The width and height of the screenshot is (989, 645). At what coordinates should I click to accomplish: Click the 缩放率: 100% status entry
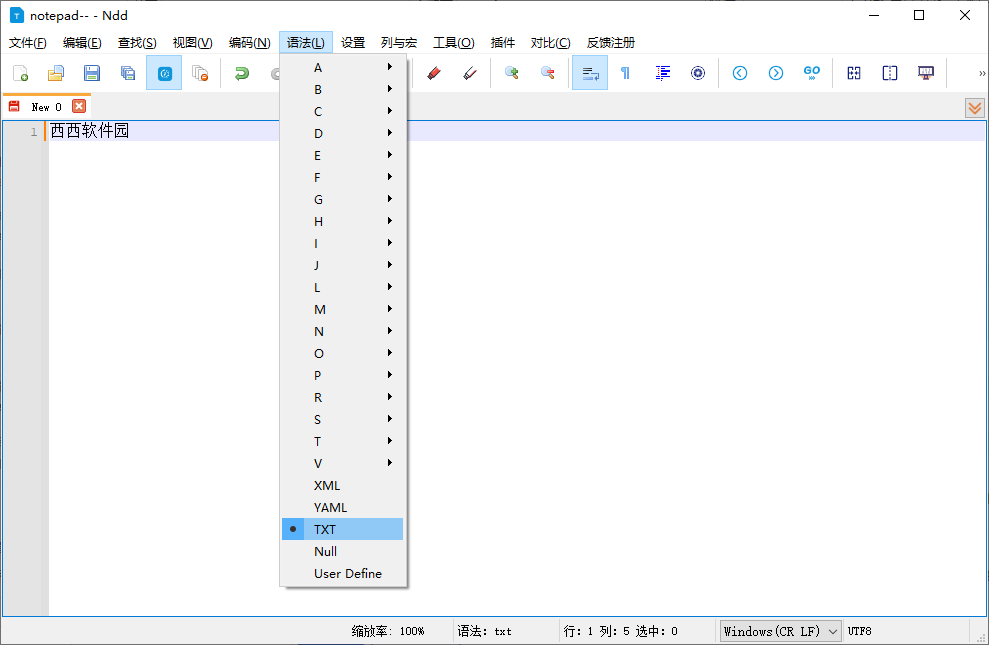point(388,631)
